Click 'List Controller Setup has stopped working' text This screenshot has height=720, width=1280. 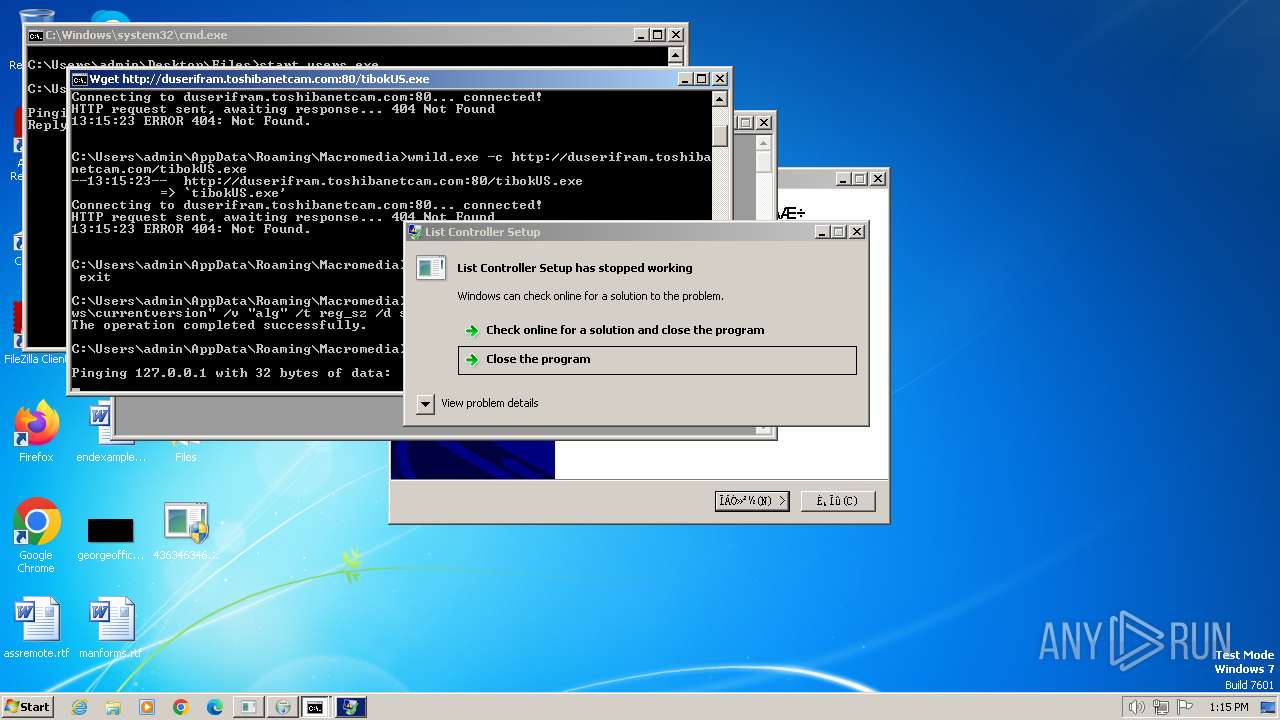[x=574, y=268]
